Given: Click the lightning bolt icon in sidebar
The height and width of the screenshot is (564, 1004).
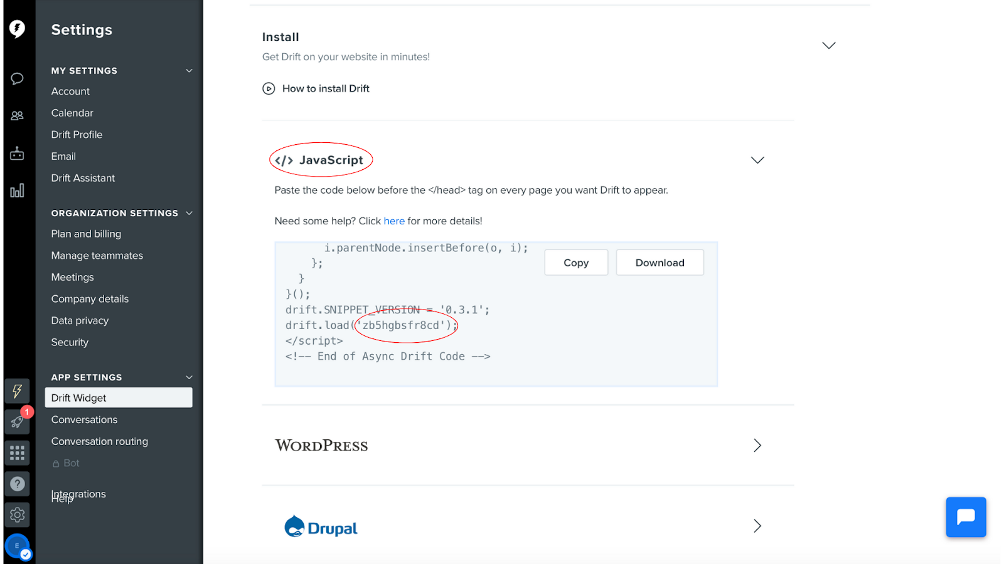Looking at the screenshot, I should [17, 391].
